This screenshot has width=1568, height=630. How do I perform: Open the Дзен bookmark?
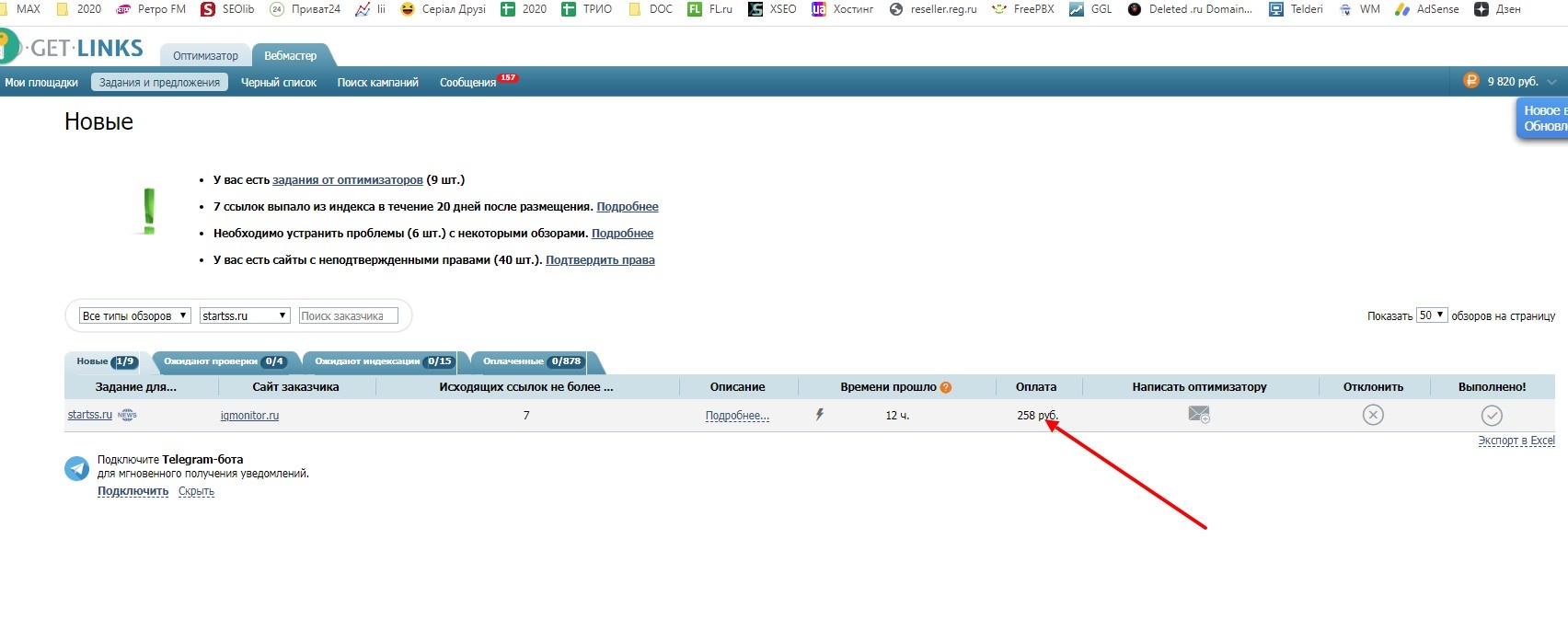(1497, 9)
